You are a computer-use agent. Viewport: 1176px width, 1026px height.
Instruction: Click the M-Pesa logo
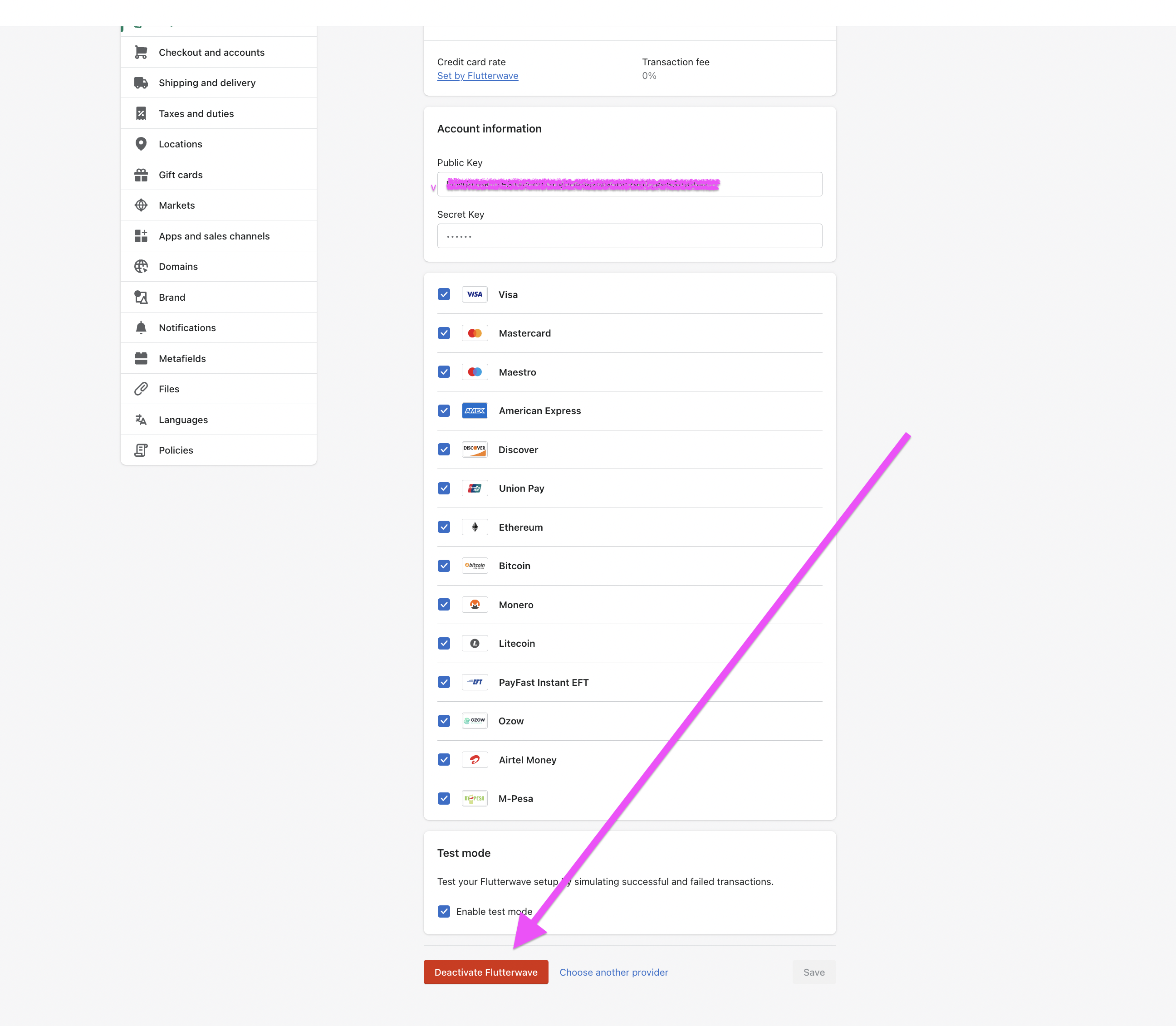[x=475, y=799]
